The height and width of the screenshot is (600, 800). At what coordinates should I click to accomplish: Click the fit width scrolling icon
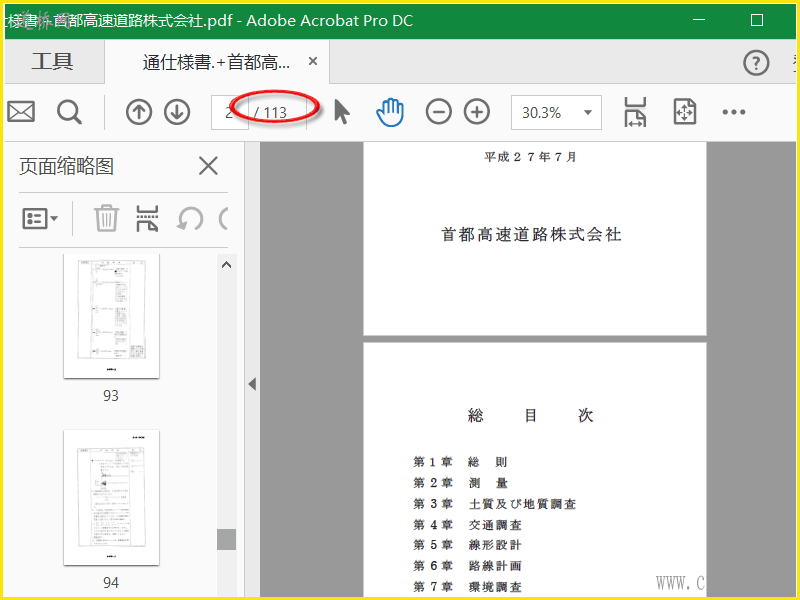(x=635, y=112)
